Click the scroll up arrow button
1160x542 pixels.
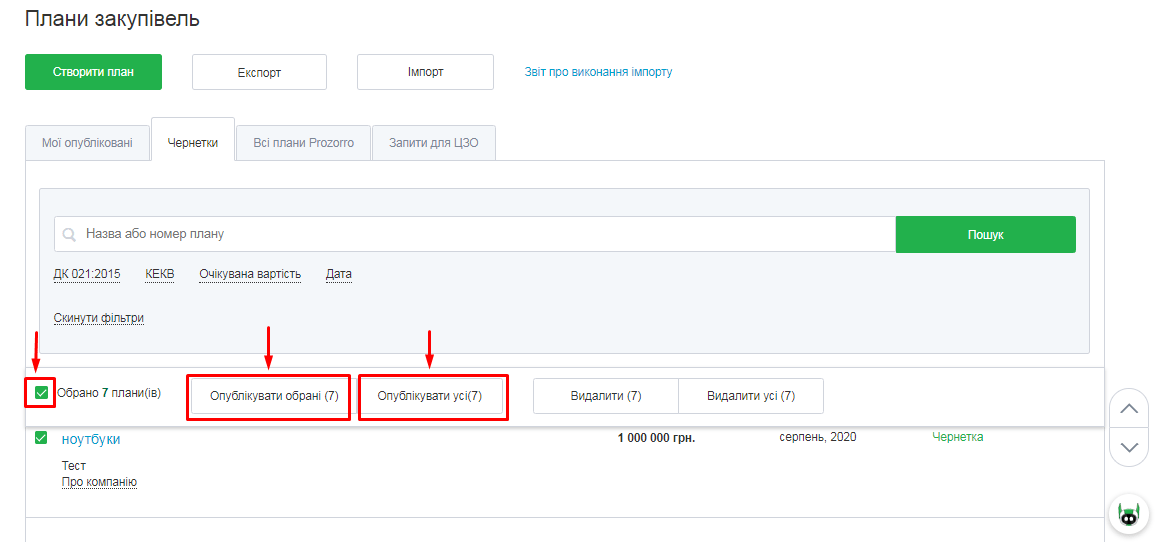1128,408
